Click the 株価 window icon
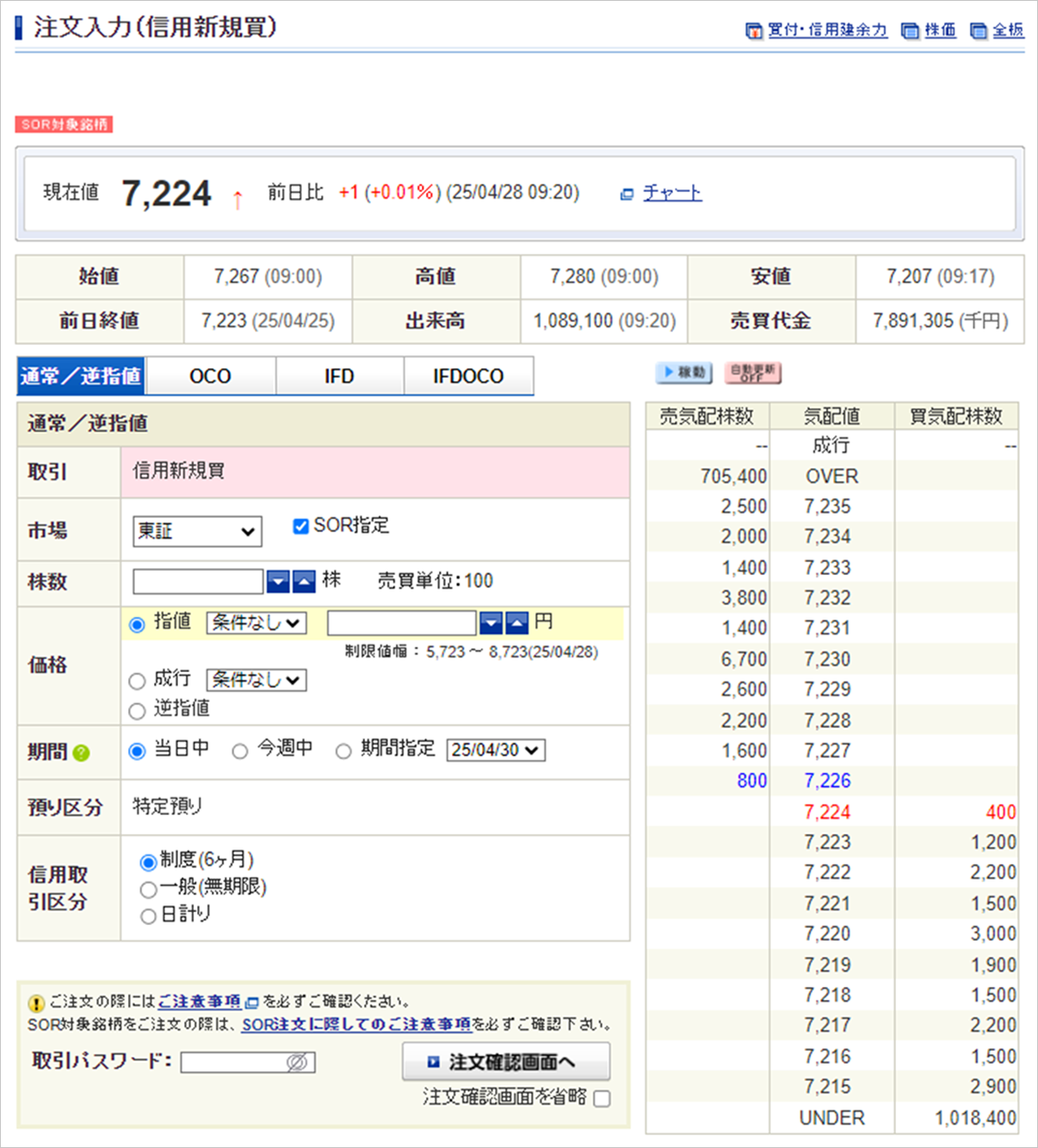 pos(910,31)
